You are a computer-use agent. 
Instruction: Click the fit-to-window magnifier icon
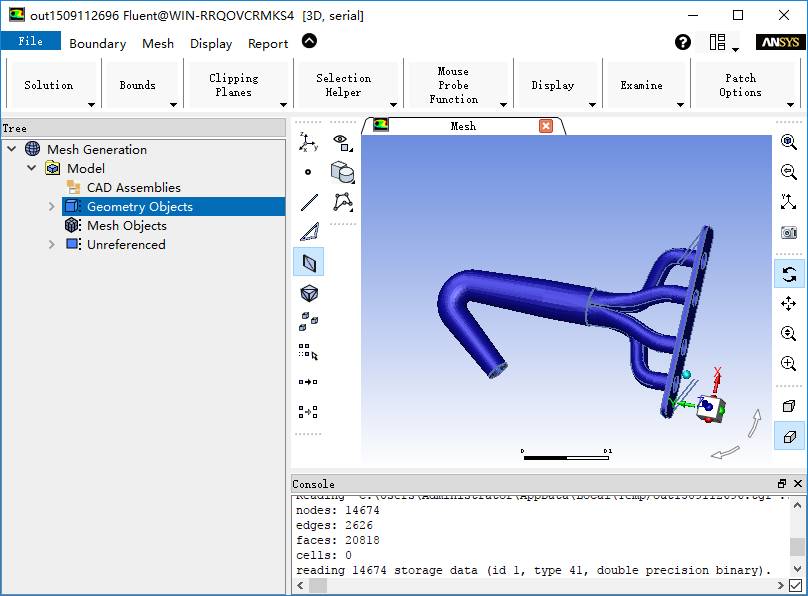click(788, 143)
